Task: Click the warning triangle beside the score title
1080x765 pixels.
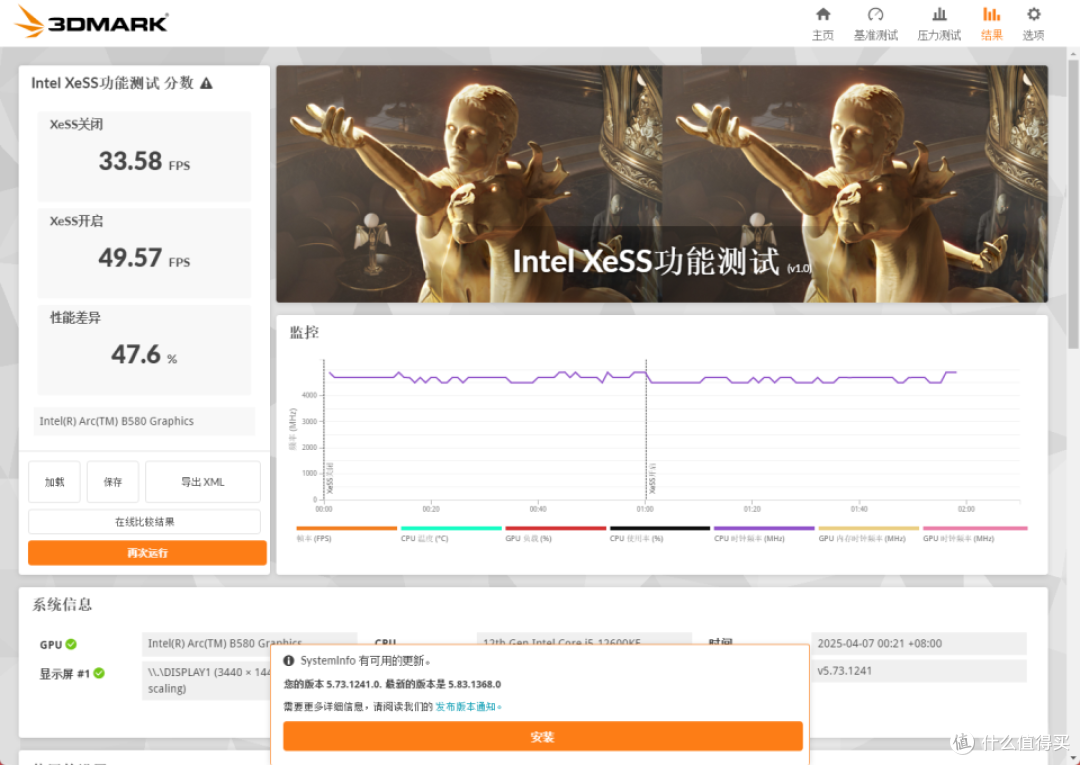Action: (206, 83)
